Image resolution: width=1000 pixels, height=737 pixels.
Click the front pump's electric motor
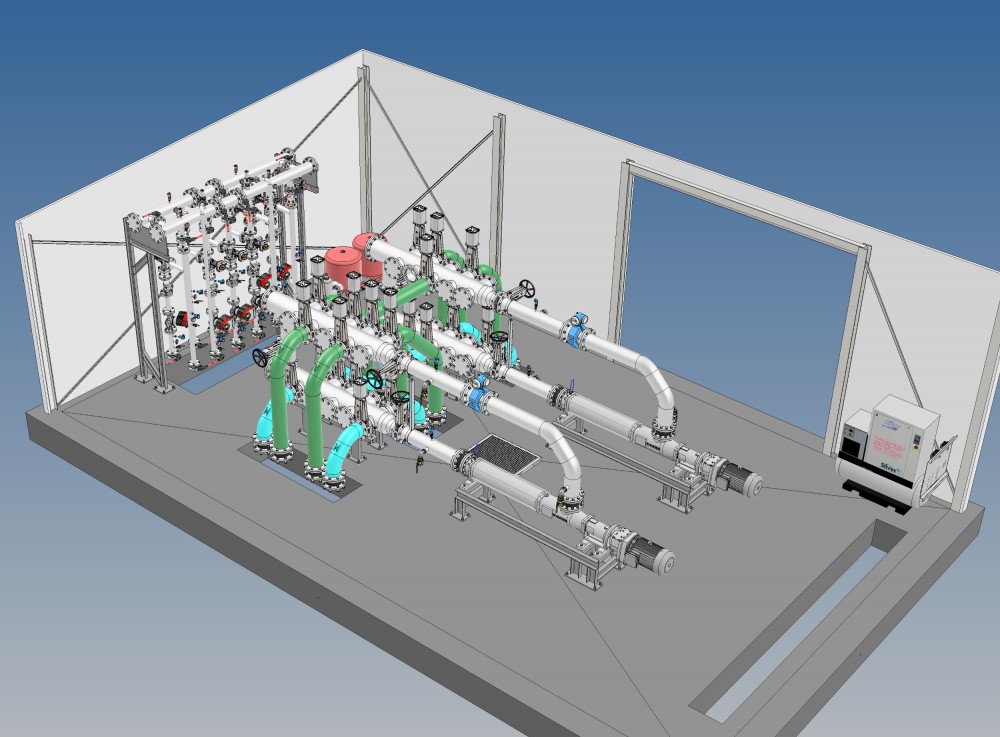pos(650,553)
